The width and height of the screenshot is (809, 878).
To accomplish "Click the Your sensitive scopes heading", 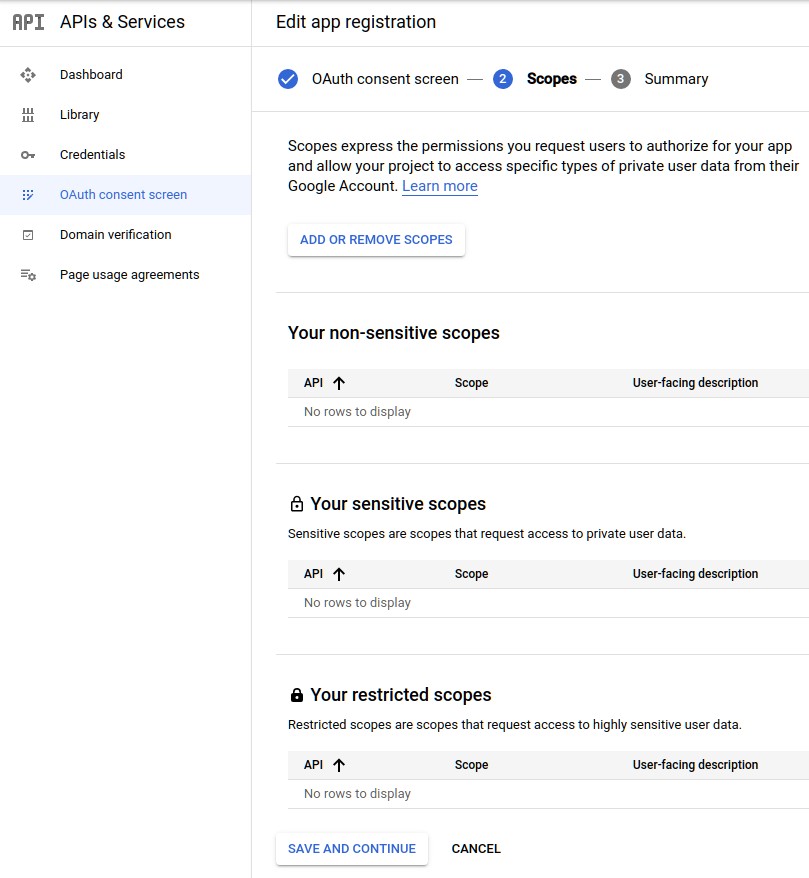I will [x=398, y=504].
